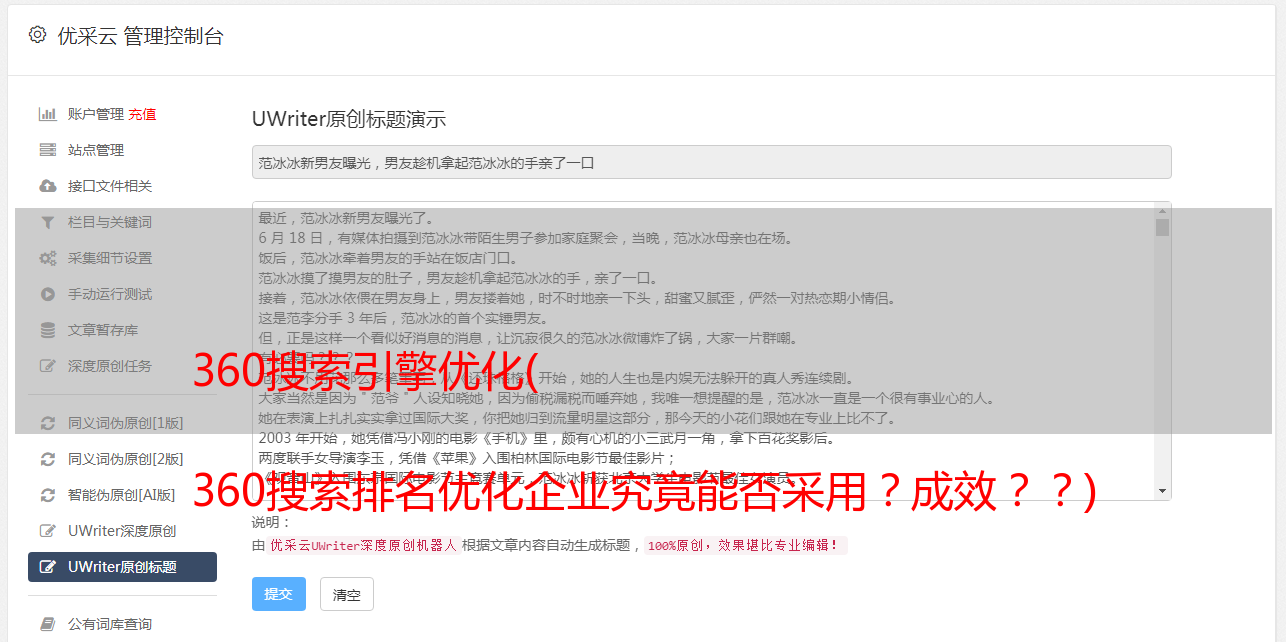Open 账户管理 bar chart icon

point(47,114)
